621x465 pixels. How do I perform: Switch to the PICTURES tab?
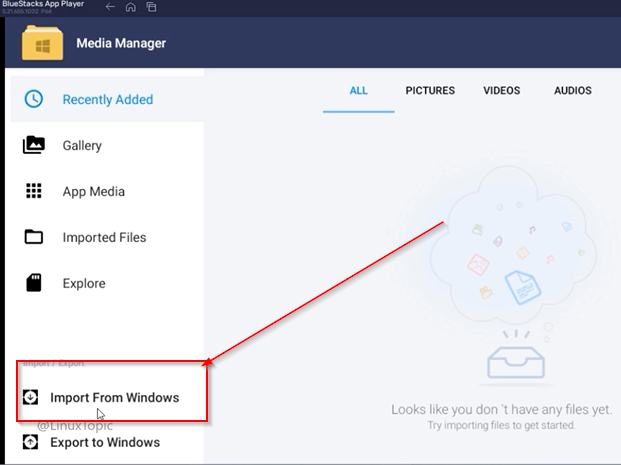click(430, 91)
